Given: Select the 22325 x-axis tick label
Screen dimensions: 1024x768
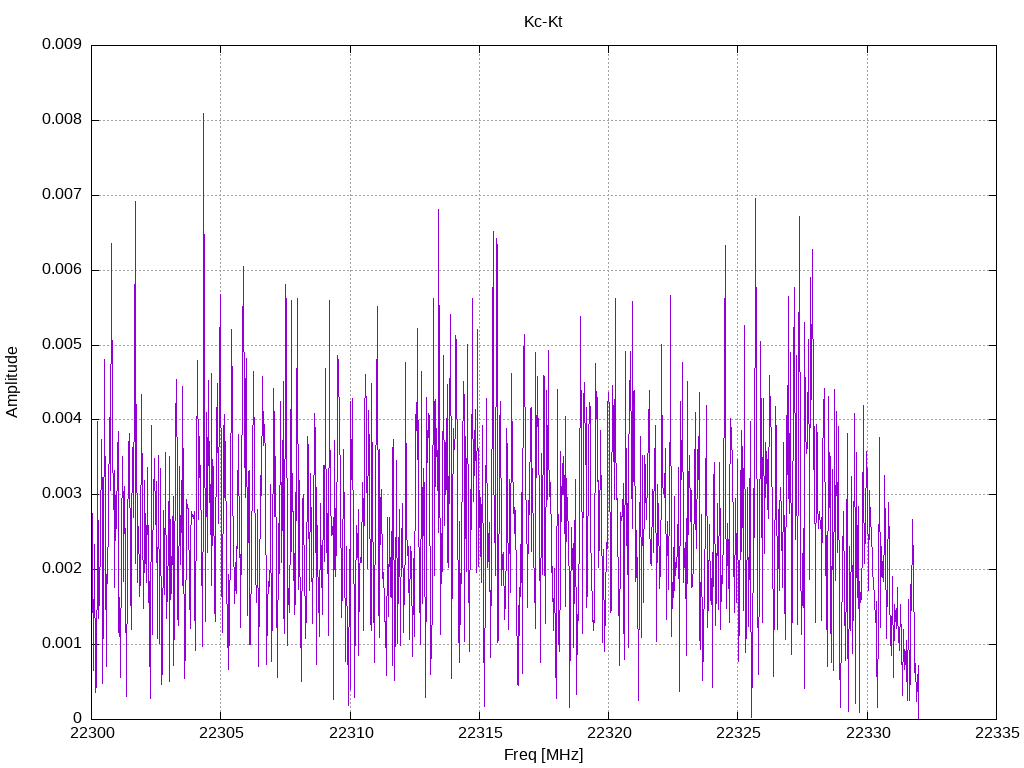Looking at the screenshot, I should tap(738, 733).
